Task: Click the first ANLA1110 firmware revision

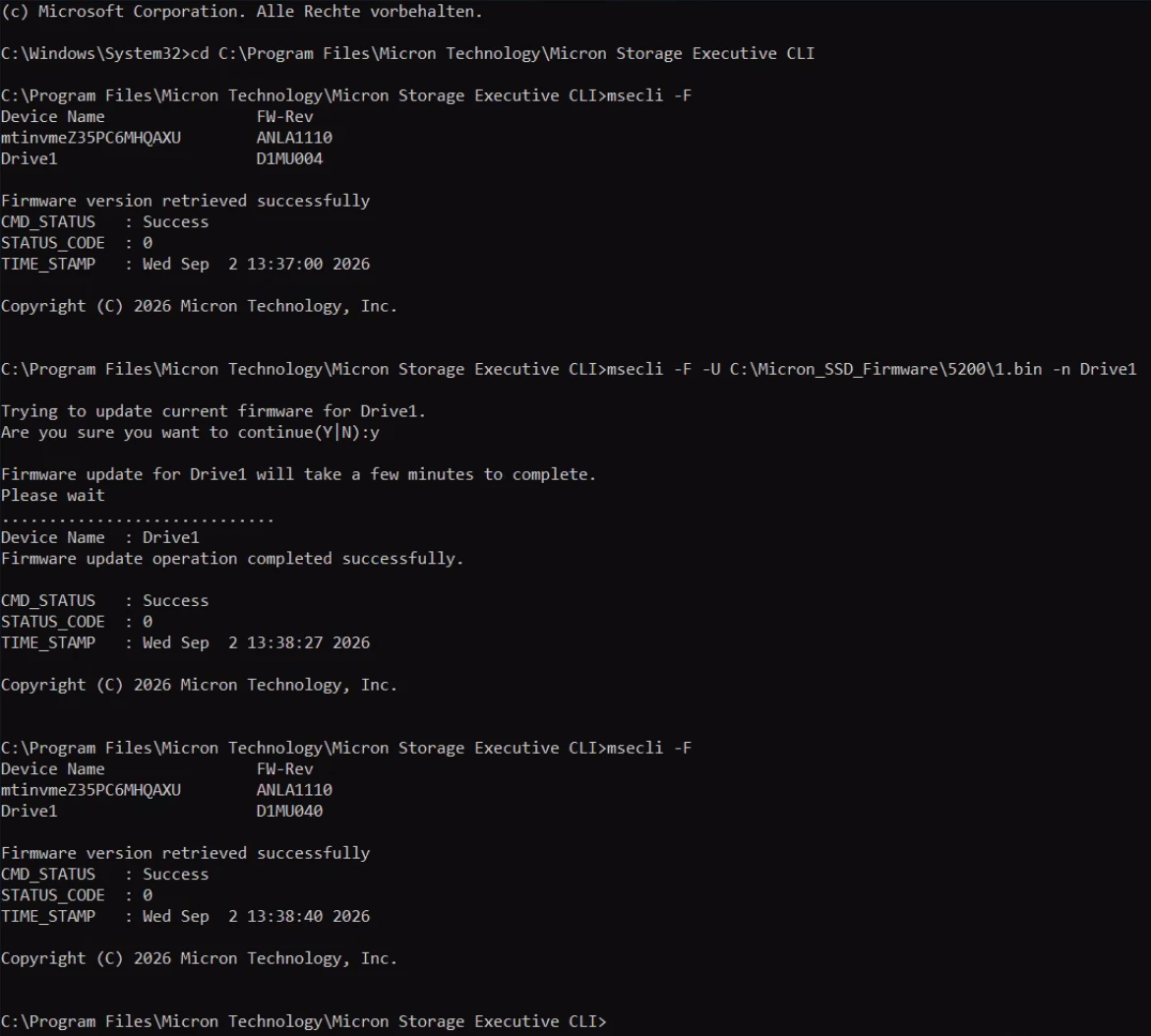Action: [x=294, y=138]
